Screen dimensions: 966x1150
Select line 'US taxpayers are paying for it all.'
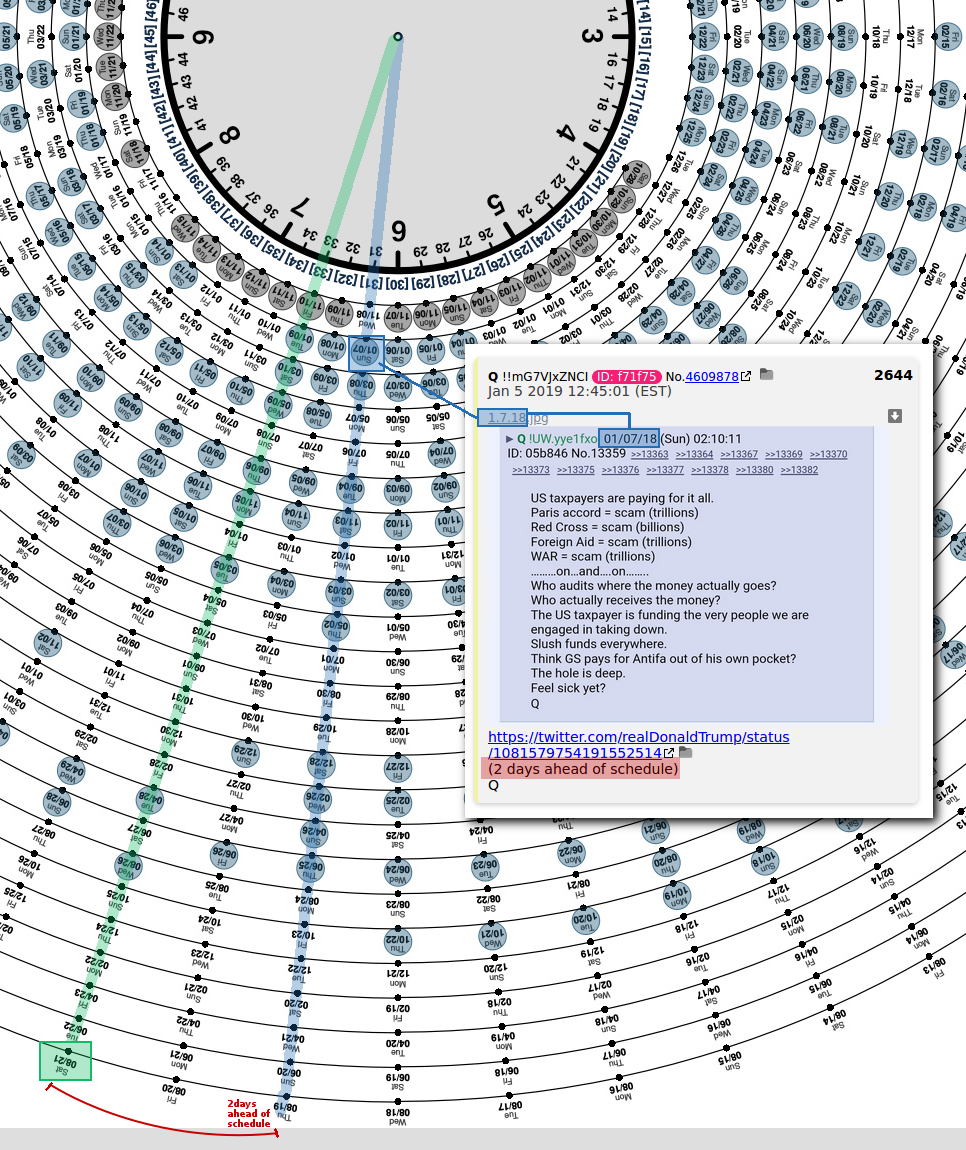pos(622,498)
